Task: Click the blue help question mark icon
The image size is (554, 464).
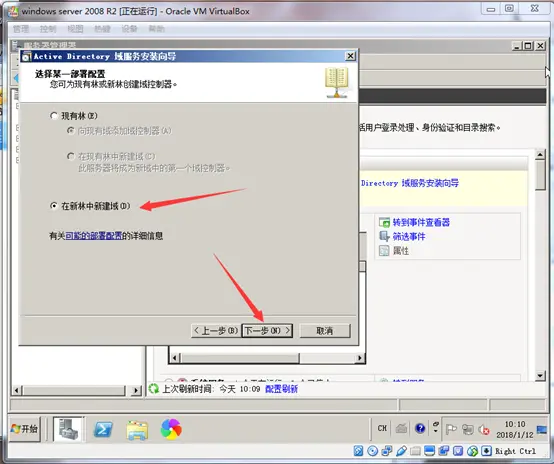Action: point(420,428)
